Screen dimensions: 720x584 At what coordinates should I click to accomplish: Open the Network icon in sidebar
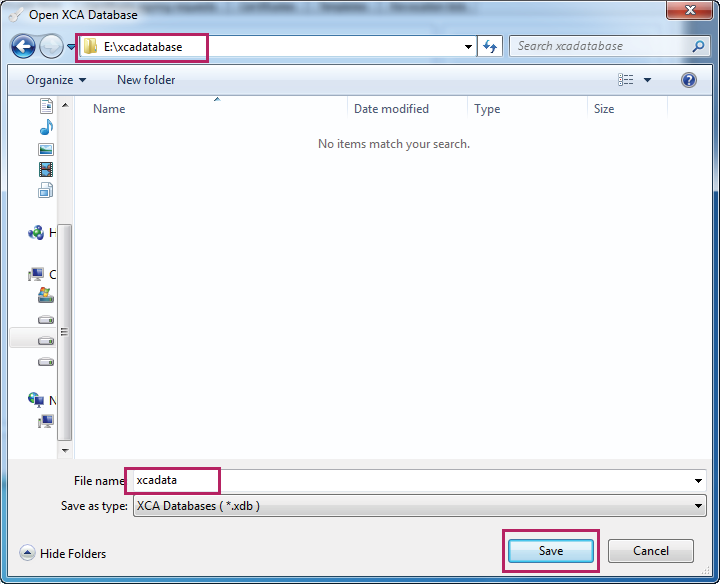(x=36, y=399)
